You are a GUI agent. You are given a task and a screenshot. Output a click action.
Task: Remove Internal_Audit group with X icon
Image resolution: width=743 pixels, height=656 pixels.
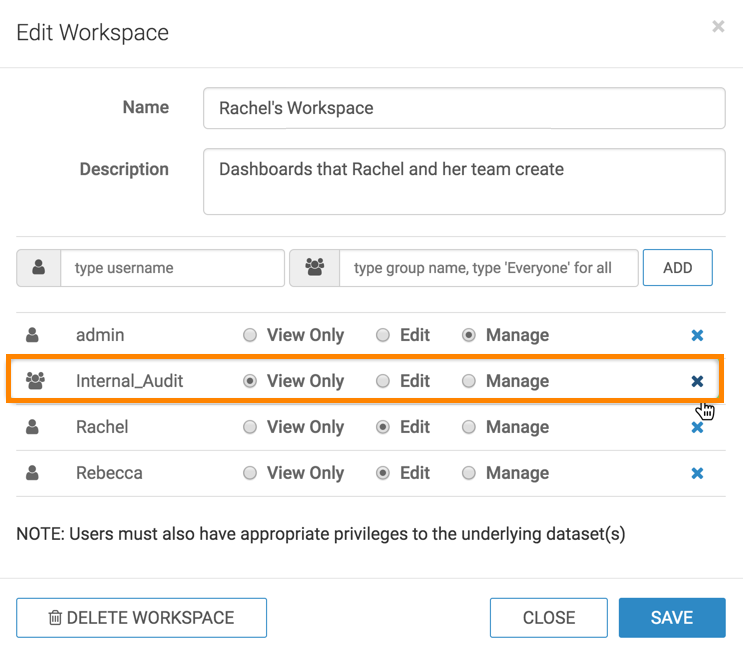pos(697,381)
